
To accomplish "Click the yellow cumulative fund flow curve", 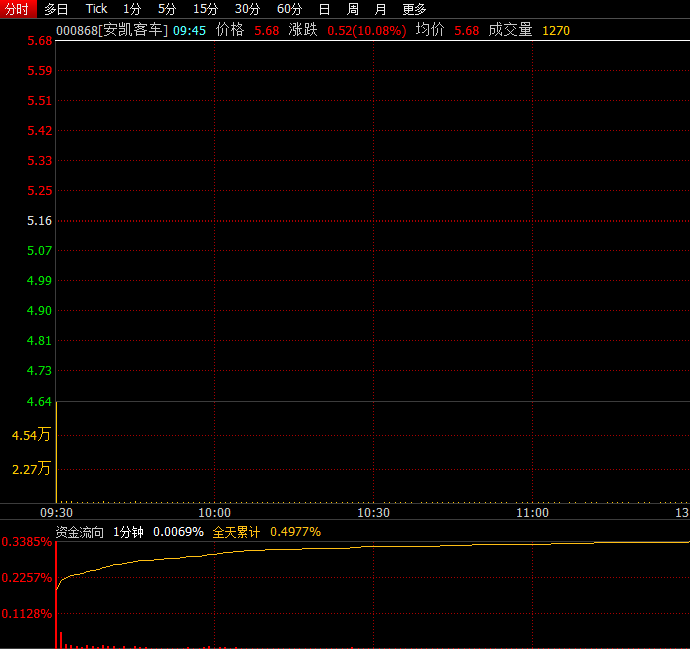I will coord(373,546).
